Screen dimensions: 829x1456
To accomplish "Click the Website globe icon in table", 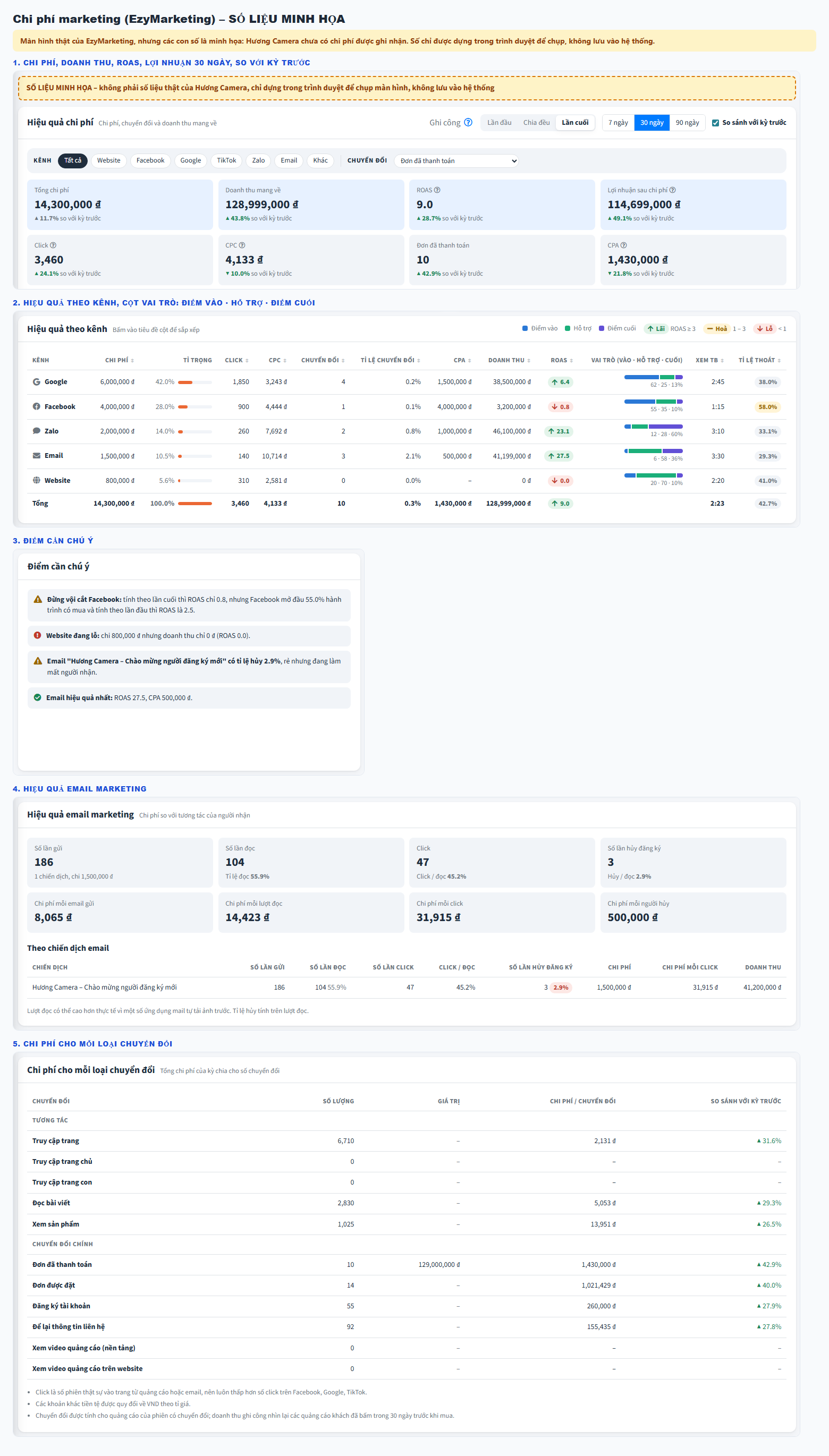I will [37, 480].
